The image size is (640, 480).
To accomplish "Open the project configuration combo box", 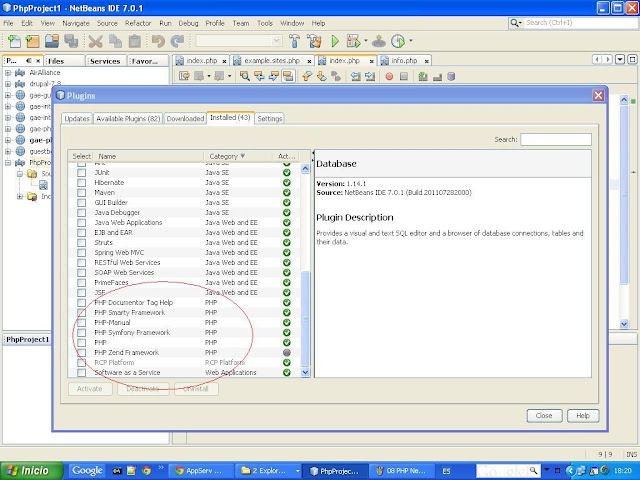I will point(239,41).
